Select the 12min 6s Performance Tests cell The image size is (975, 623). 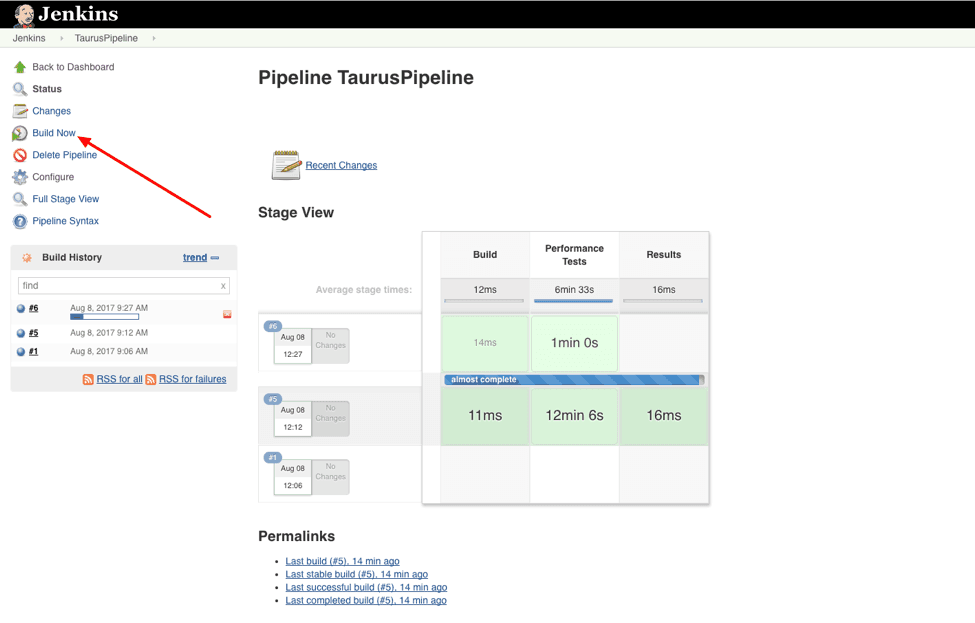574,415
